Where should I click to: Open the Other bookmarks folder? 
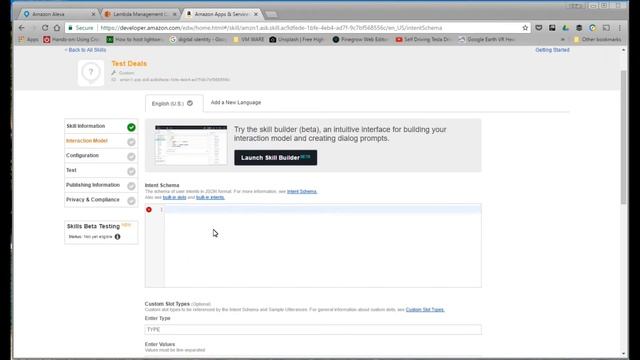pyautogui.click(x=597, y=40)
